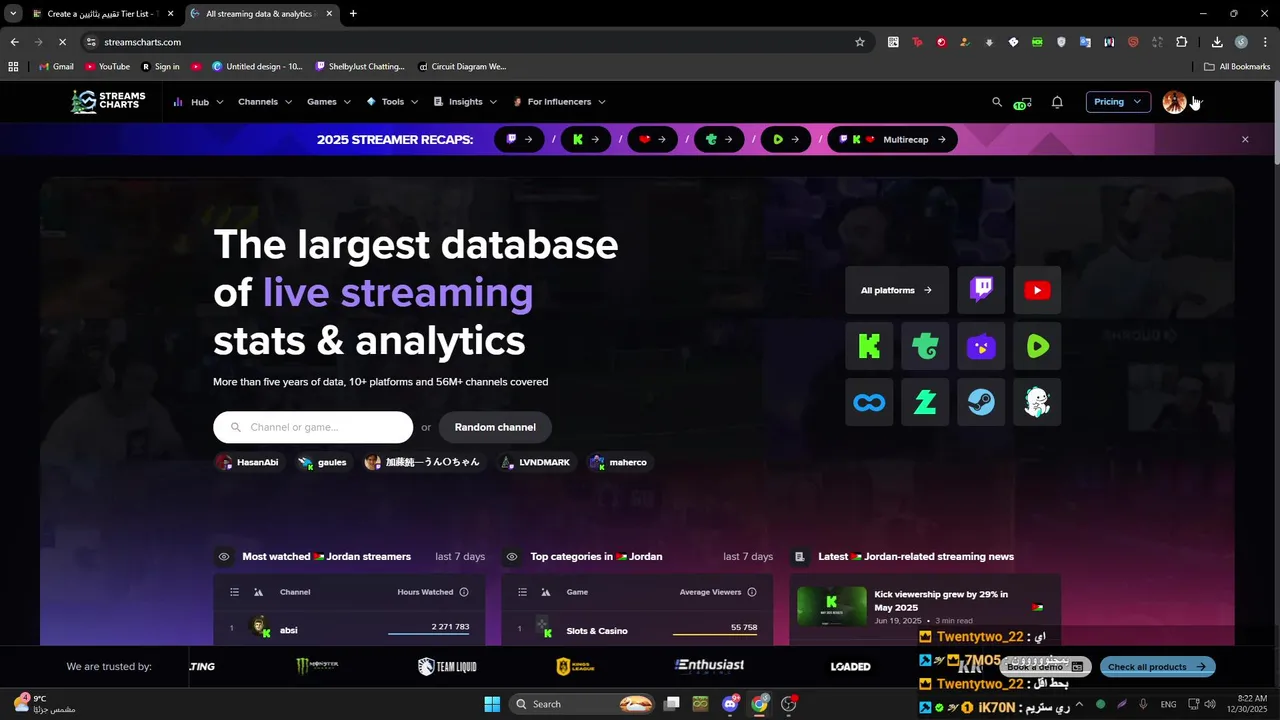Open the All platforms tile
The width and height of the screenshot is (1280, 720).
coord(897,290)
